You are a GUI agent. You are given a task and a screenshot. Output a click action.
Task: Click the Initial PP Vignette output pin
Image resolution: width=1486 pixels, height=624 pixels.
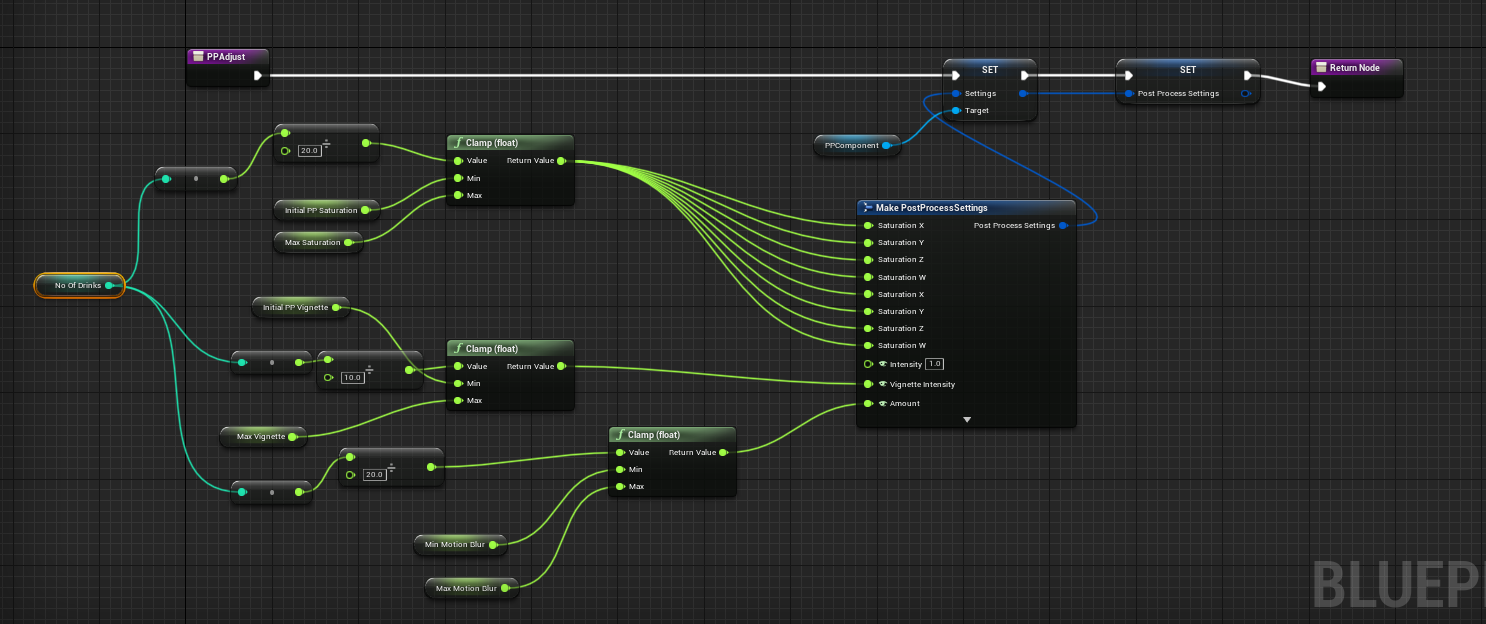tap(335, 307)
